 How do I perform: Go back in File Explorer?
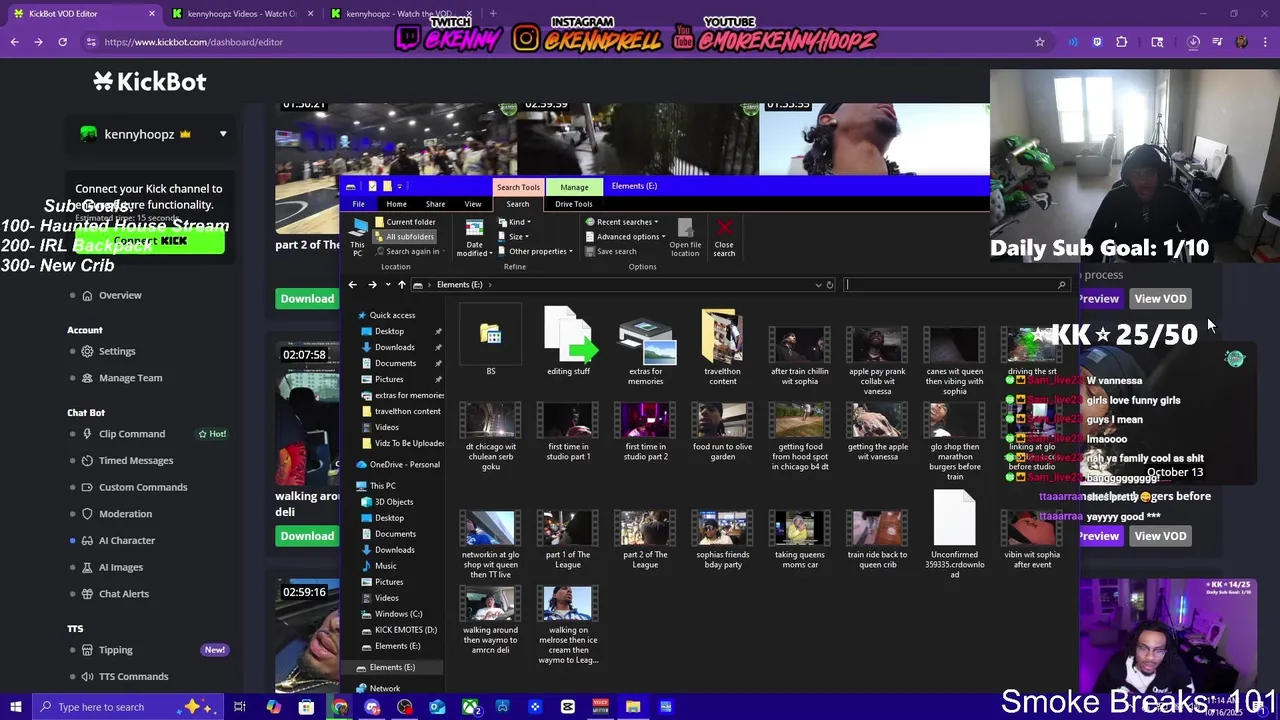pos(352,285)
